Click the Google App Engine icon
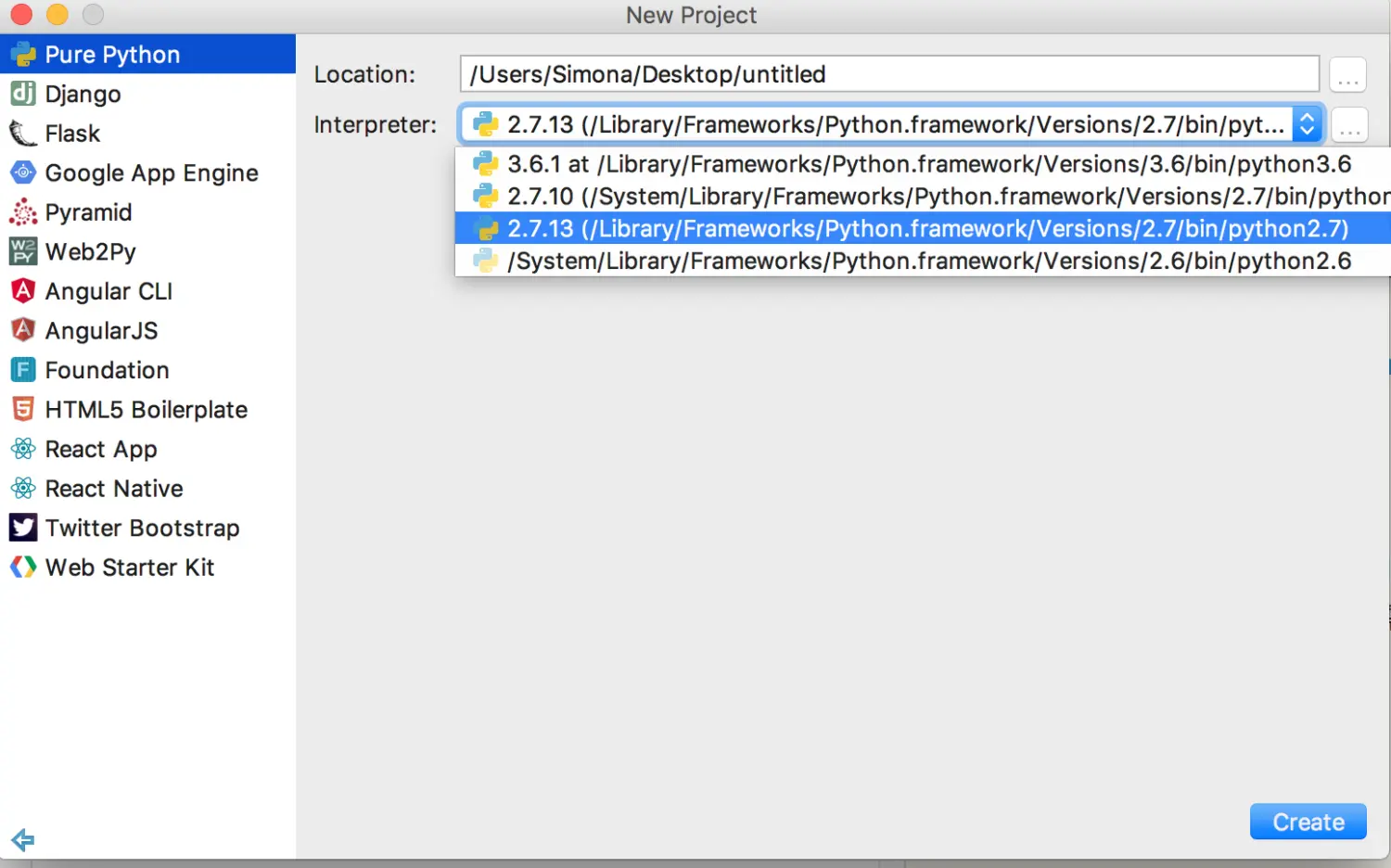The width and height of the screenshot is (1391, 868). [x=23, y=172]
